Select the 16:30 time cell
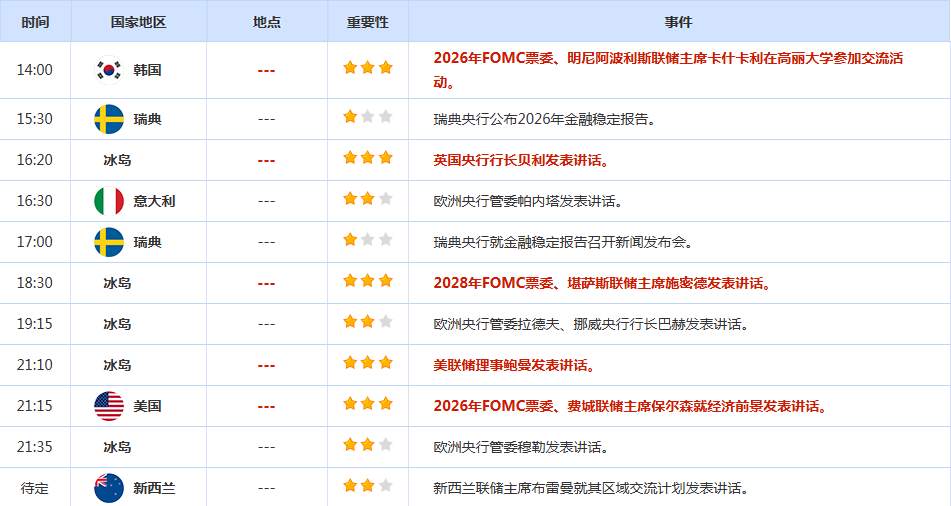The height and width of the screenshot is (506, 951). 35,201
